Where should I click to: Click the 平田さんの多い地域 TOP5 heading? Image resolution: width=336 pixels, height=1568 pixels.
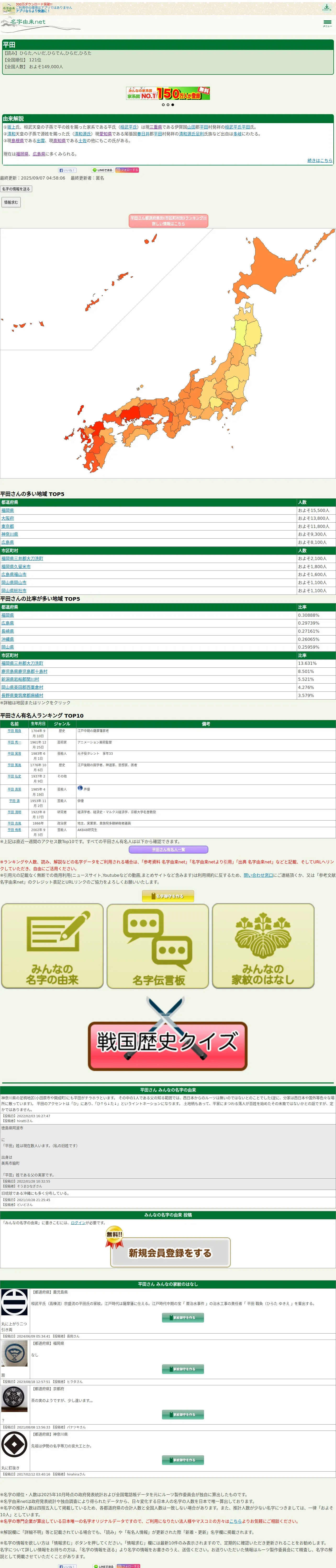[32, 494]
